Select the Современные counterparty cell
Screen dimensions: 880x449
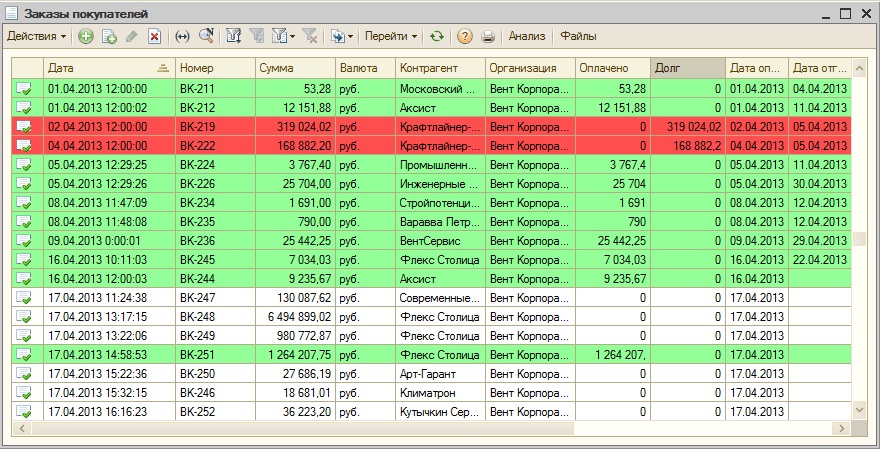tap(440, 298)
